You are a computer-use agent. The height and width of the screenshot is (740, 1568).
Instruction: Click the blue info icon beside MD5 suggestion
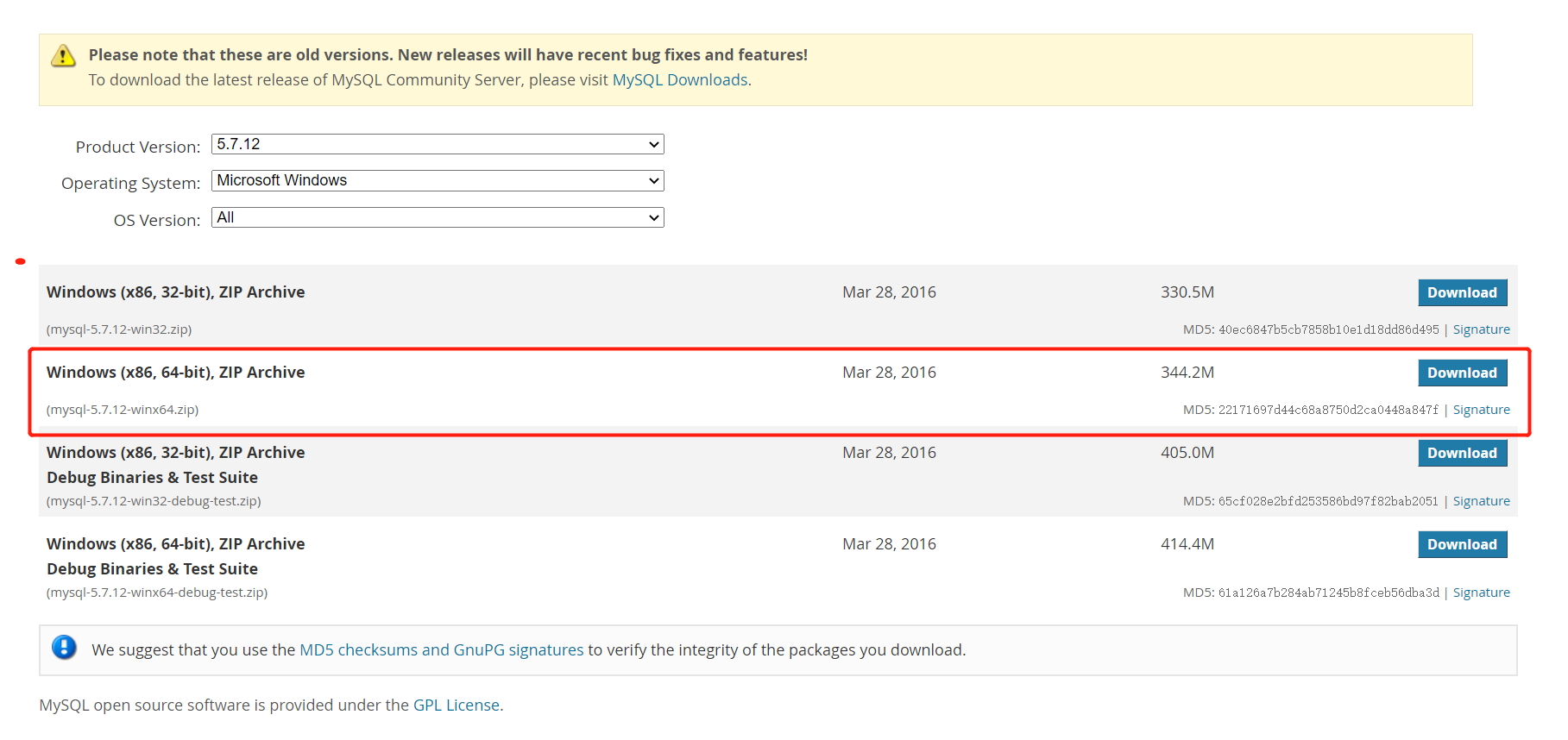tap(64, 647)
